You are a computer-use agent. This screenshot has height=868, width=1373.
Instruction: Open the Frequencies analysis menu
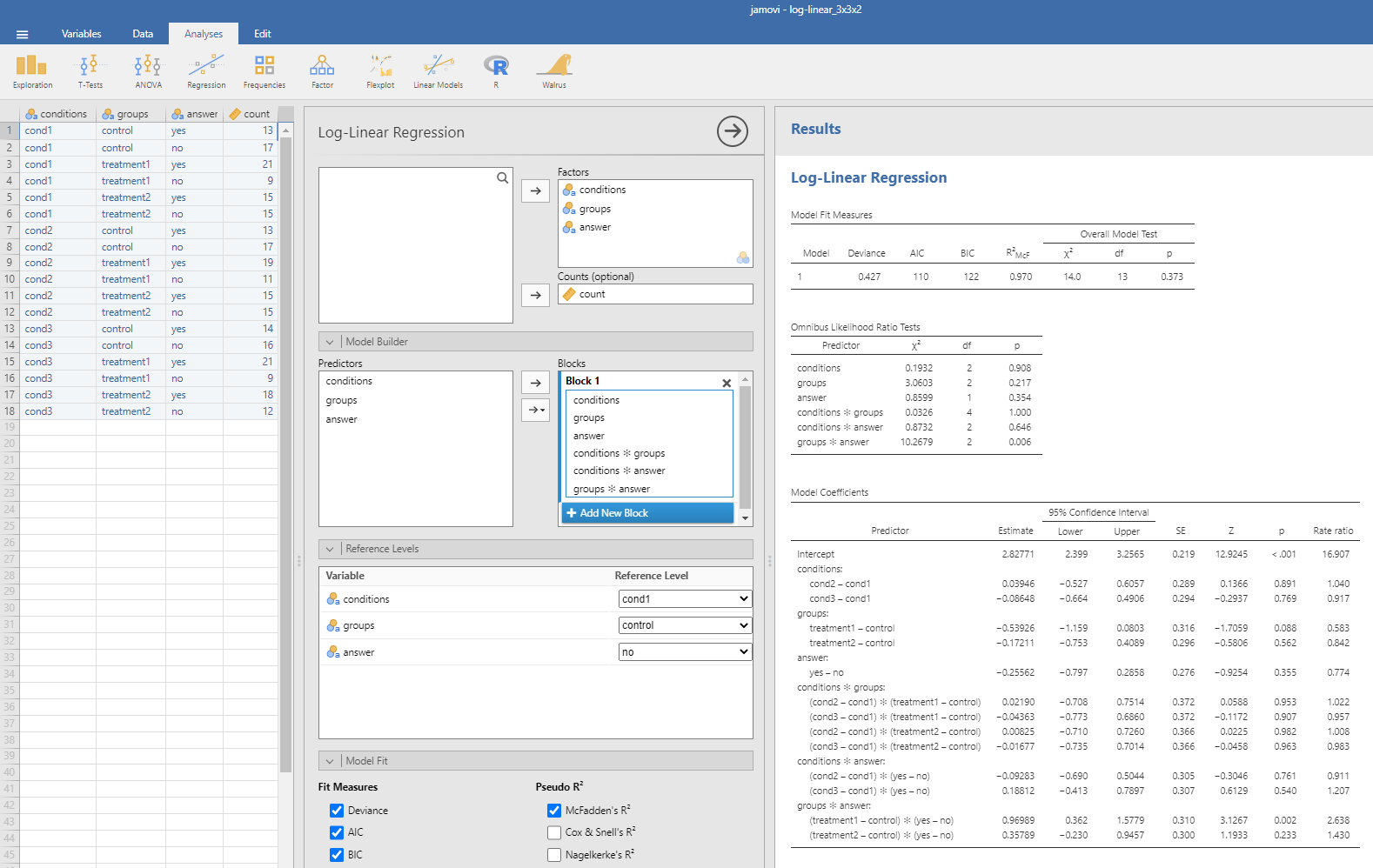[265, 71]
